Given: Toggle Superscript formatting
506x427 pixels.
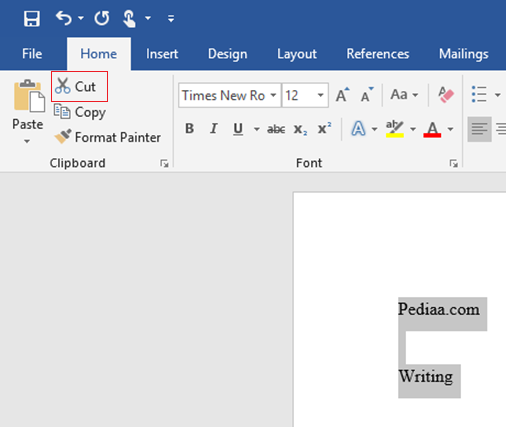Looking at the screenshot, I should [x=324, y=128].
